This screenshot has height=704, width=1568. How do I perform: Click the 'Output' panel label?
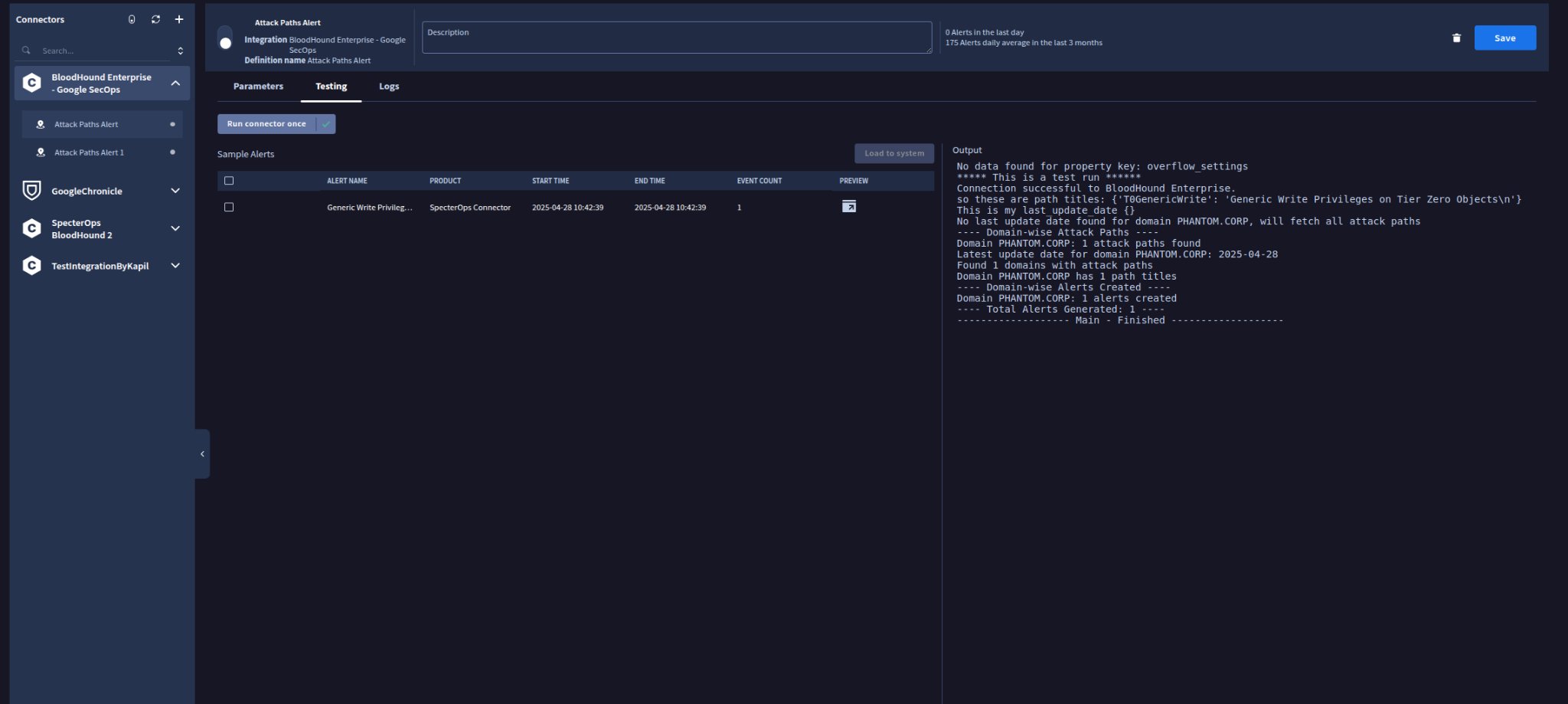coord(966,150)
